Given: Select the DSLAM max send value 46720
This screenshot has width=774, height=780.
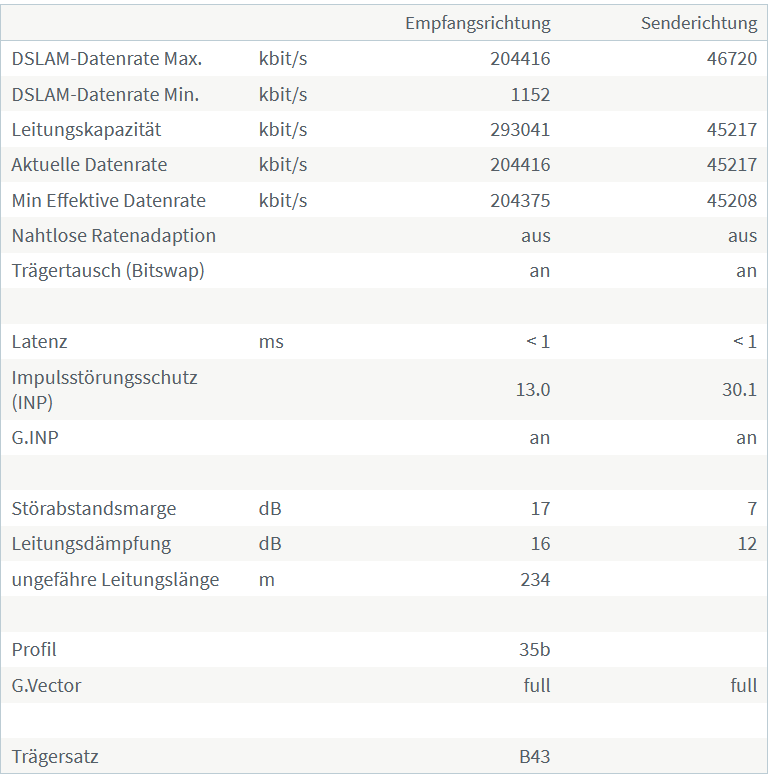Looking at the screenshot, I should 732,59.
